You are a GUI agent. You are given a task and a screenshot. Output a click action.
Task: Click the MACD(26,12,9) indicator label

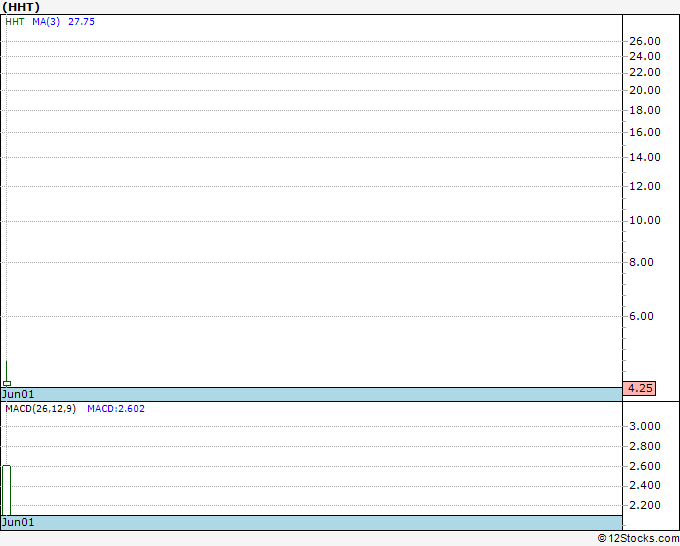coord(40,409)
